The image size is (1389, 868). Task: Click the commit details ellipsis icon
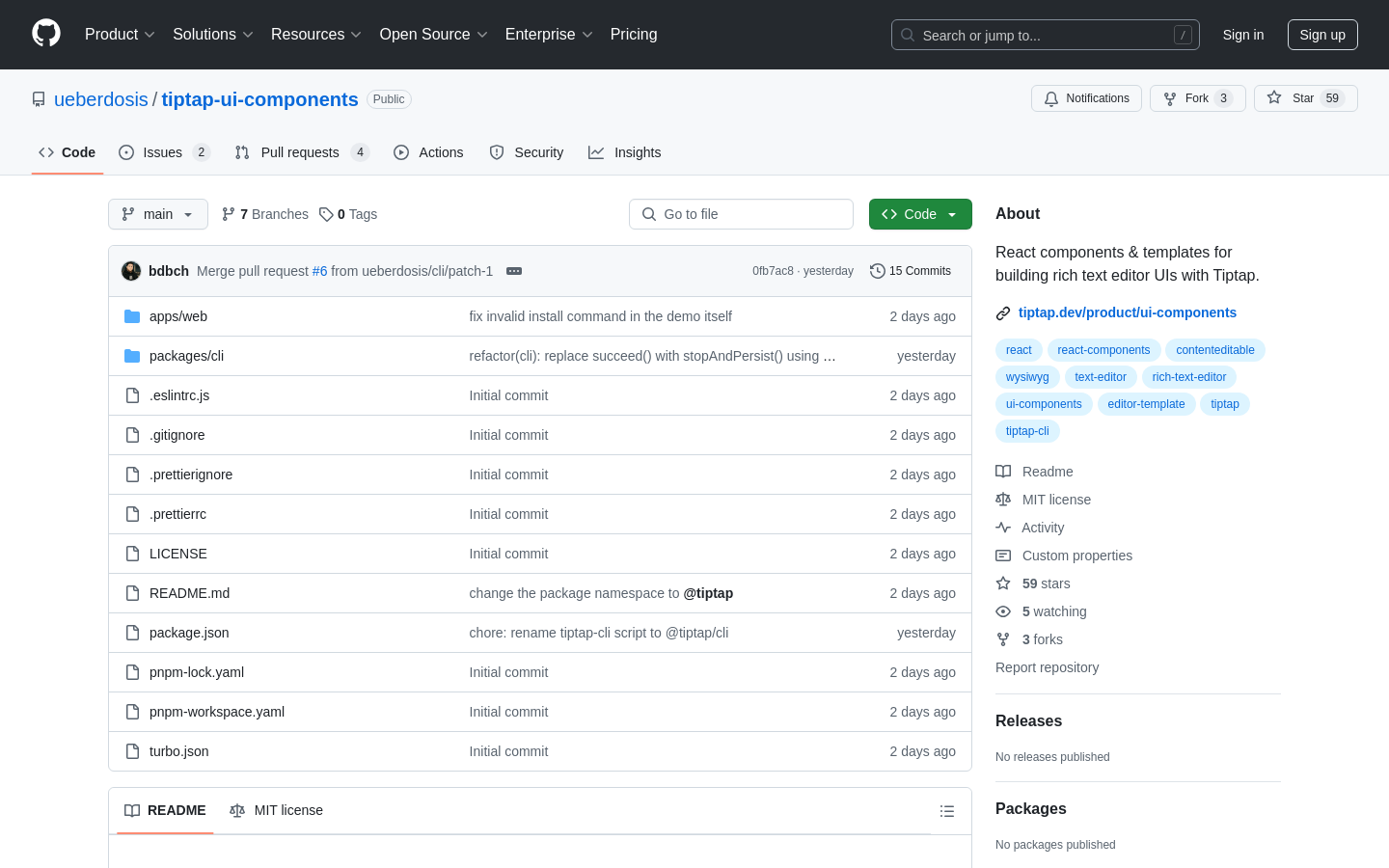514,271
